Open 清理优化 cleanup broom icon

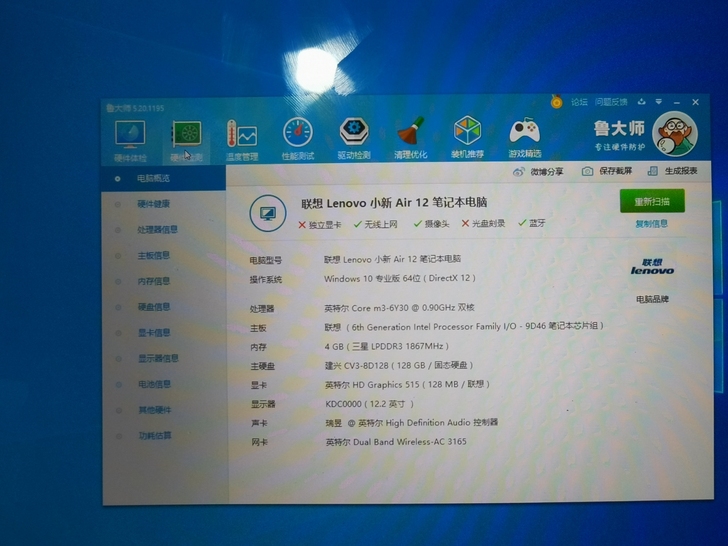(x=411, y=131)
